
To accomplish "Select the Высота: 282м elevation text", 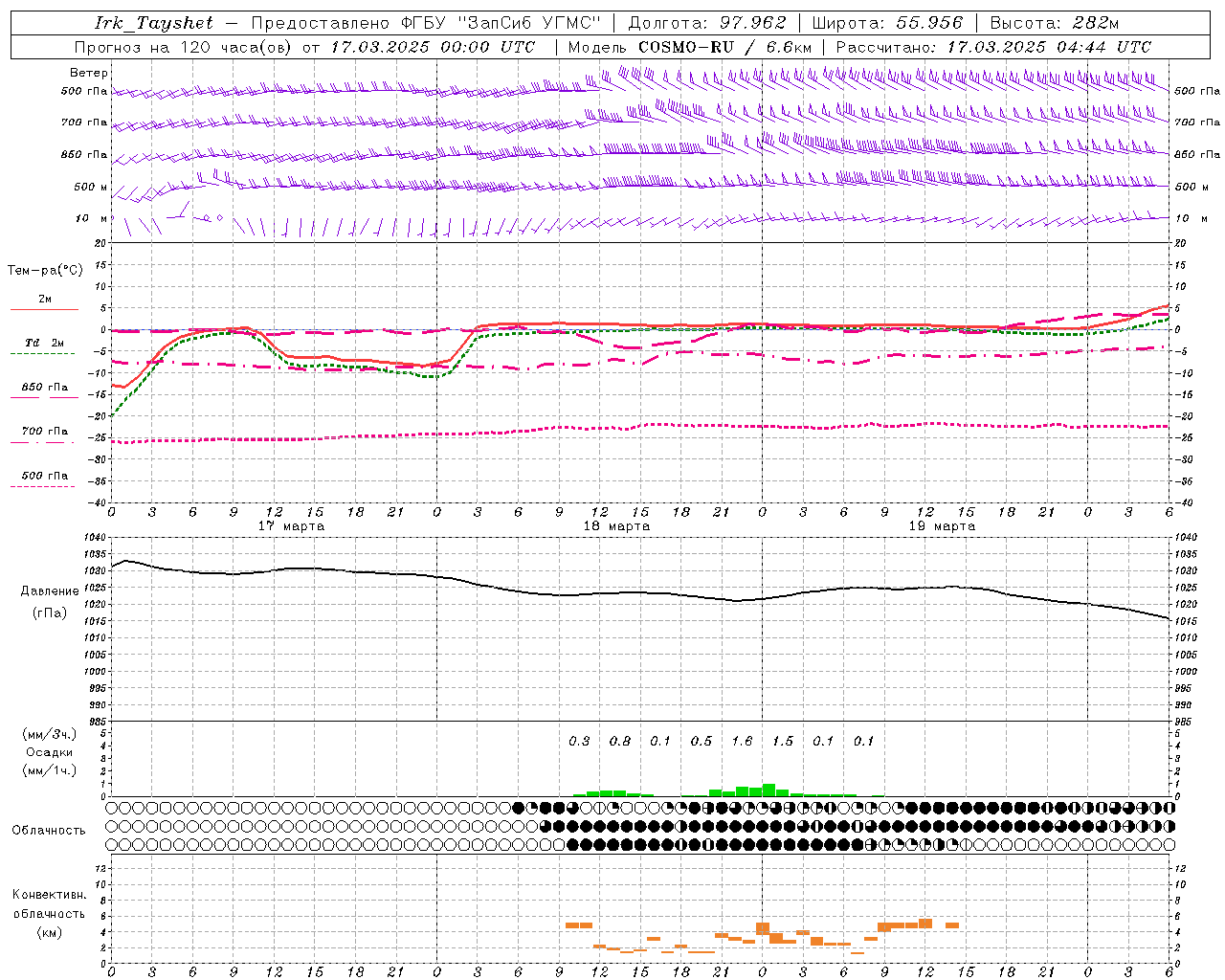I will [1054, 23].
